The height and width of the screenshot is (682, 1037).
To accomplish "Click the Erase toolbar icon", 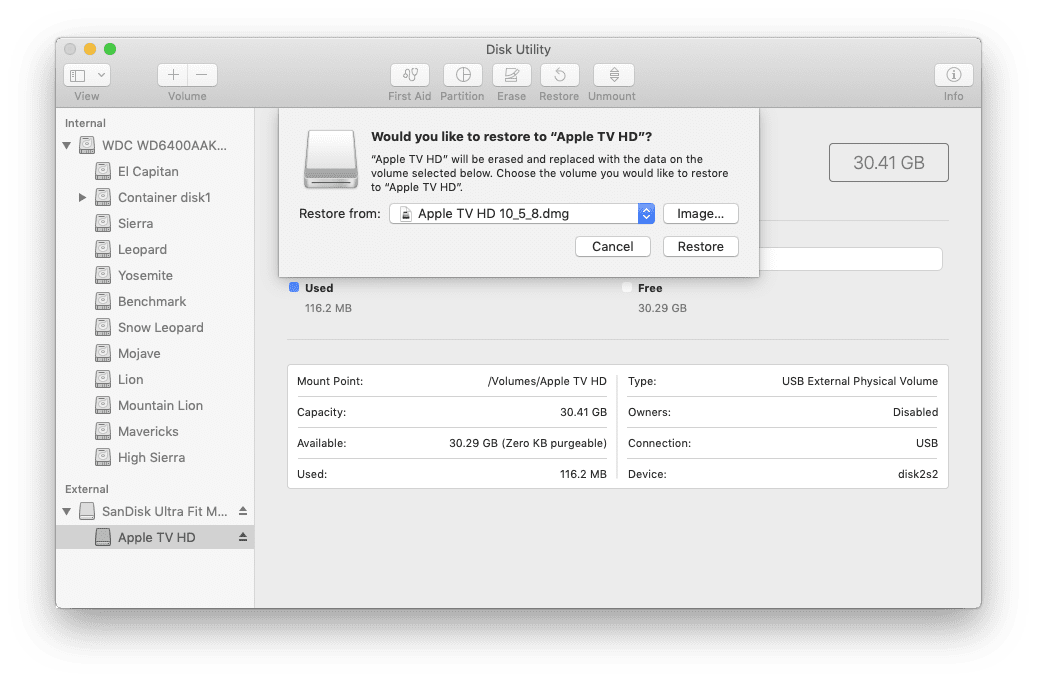I will (x=511, y=75).
